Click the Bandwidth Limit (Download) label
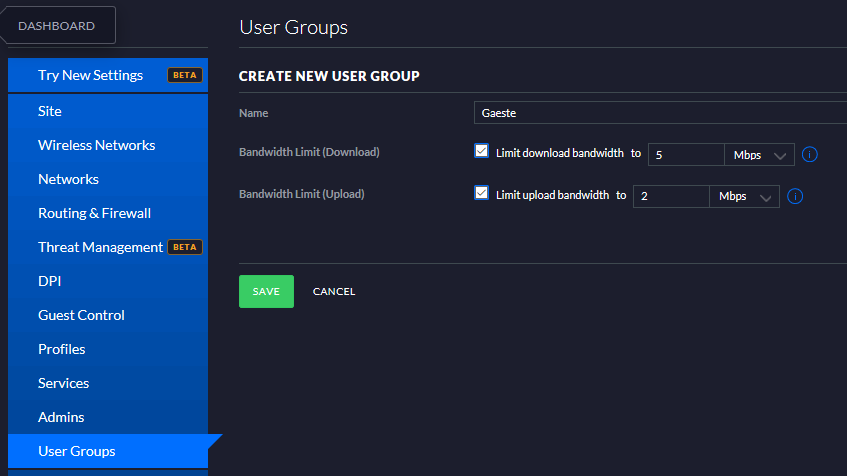The image size is (847, 476). click(x=309, y=152)
